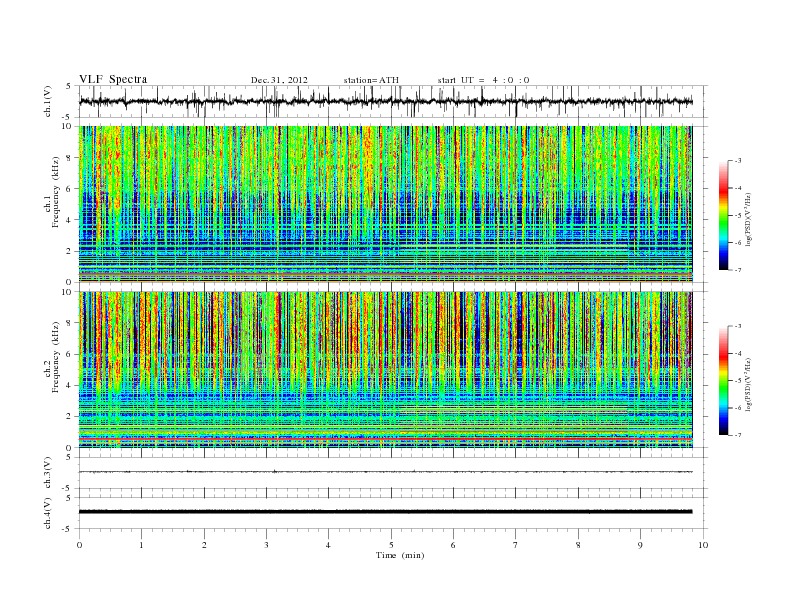
Task: Click the 'ch.3(V)' axis label
Action: click(x=48, y=473)
